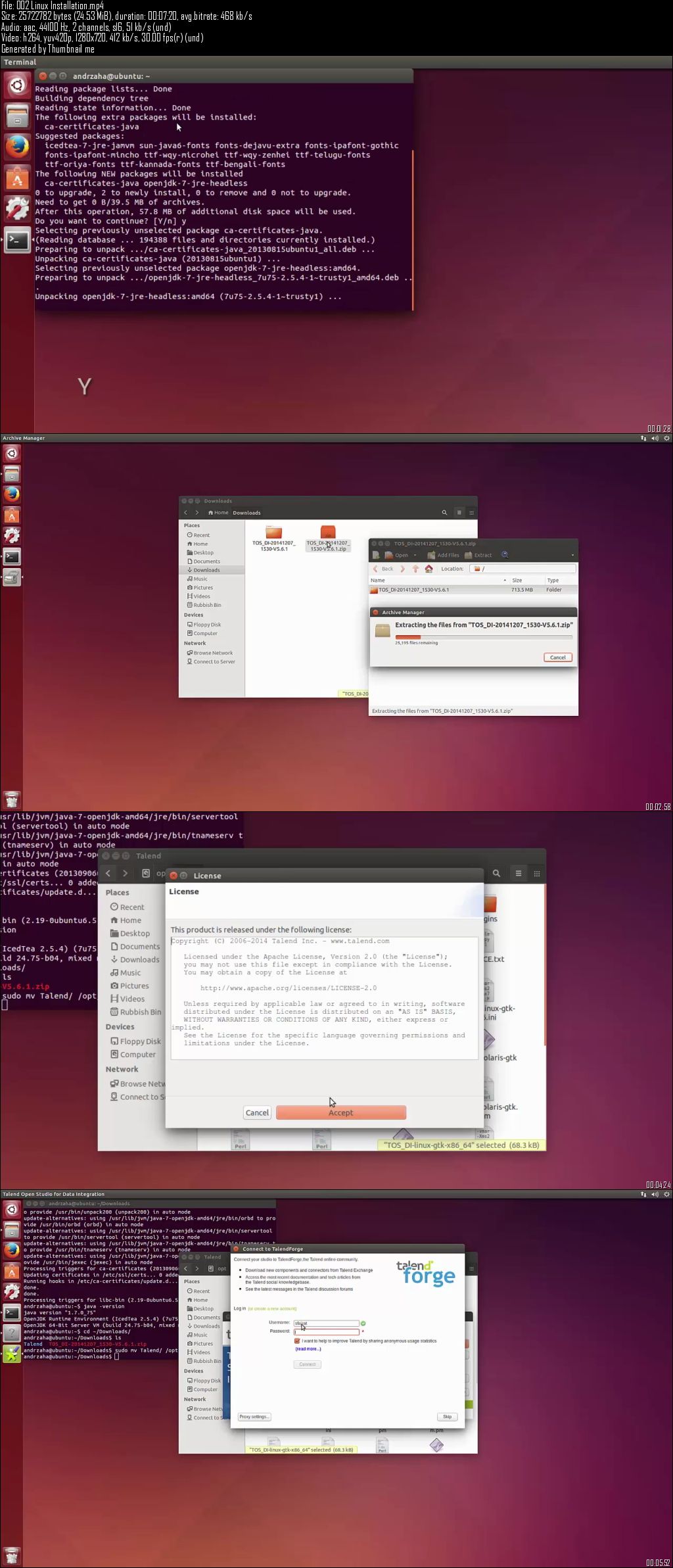
Task: Close the License dialog window
Action: coord(174,876)
